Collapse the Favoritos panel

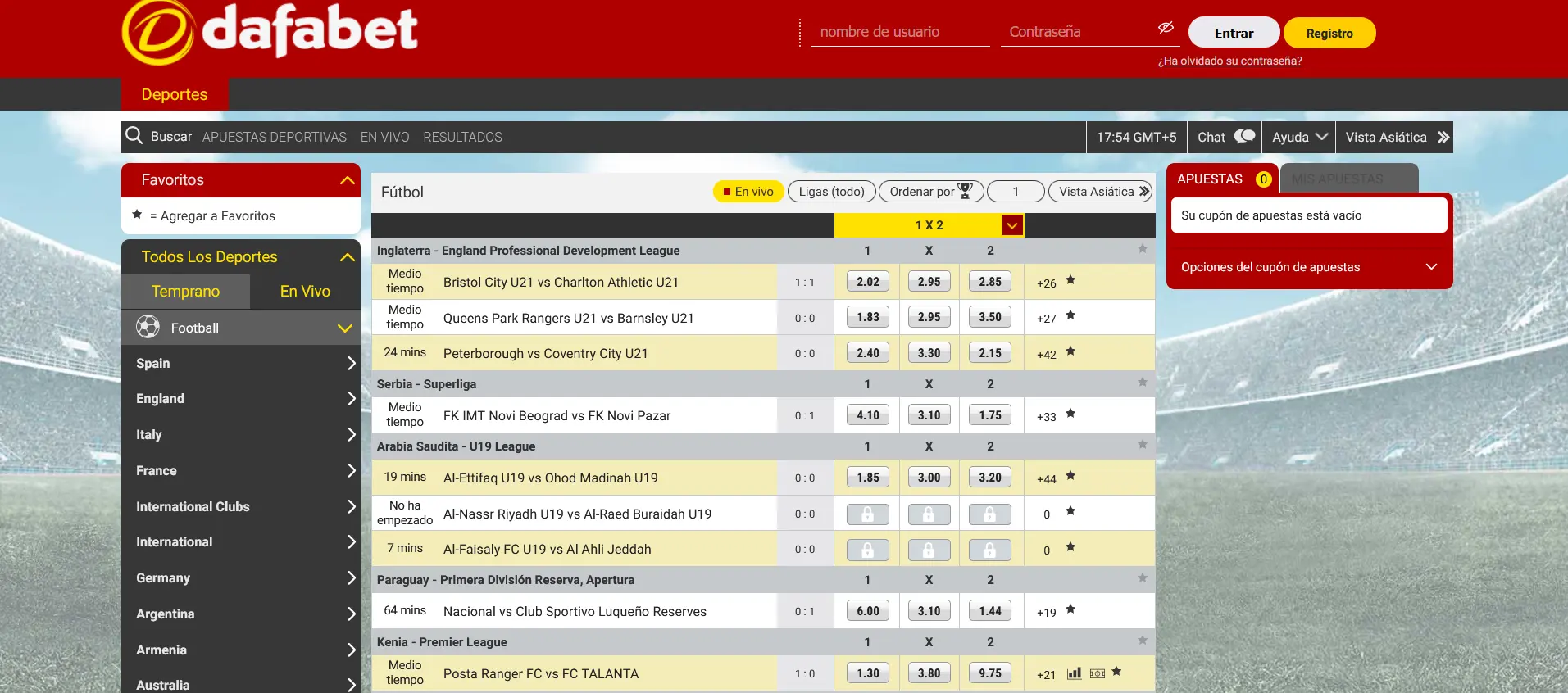coord(348,180)
